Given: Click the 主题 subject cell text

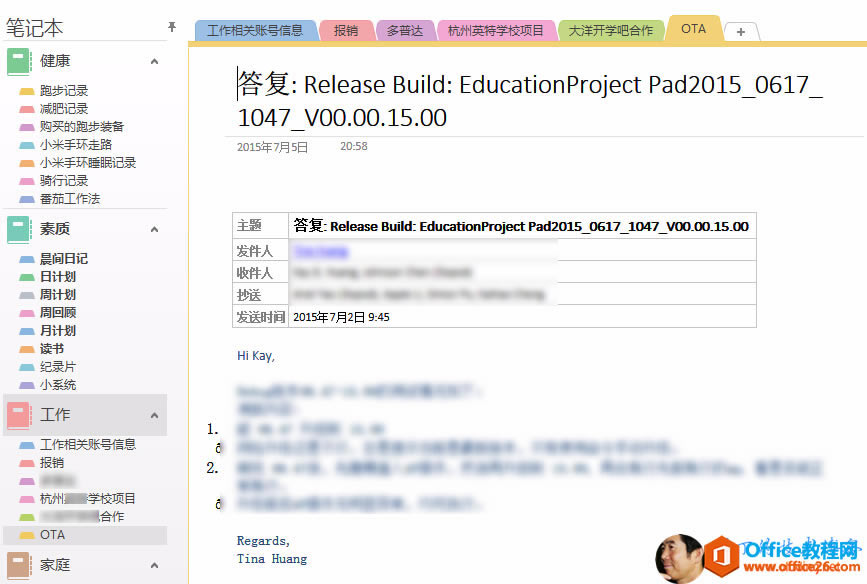Looking at the screenshot, I should (x=521, y=226).
